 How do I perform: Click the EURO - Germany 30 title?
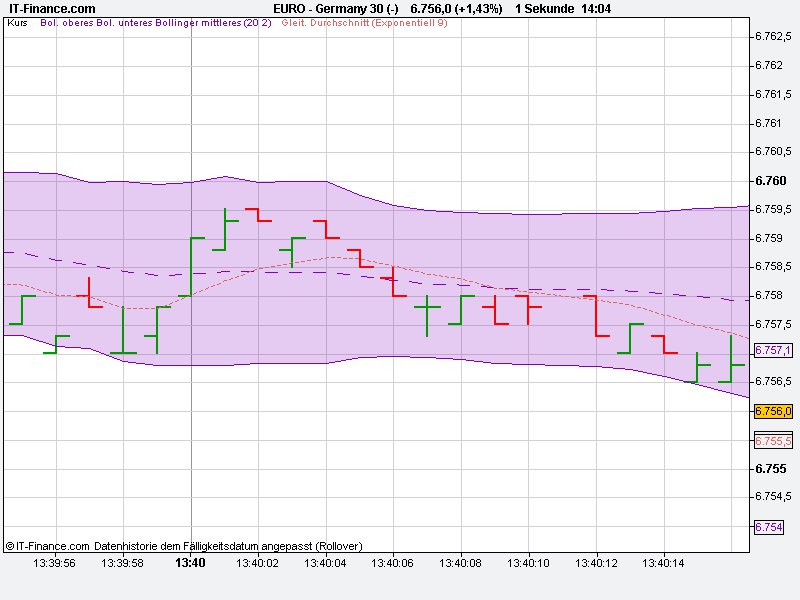tap(330, 7)
